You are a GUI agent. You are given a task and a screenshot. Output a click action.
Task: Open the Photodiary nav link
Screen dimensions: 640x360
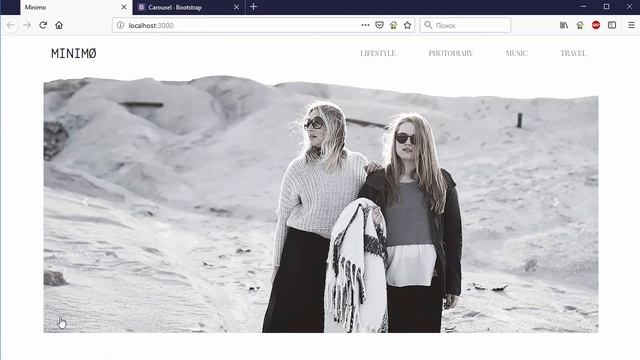point(451,53)
